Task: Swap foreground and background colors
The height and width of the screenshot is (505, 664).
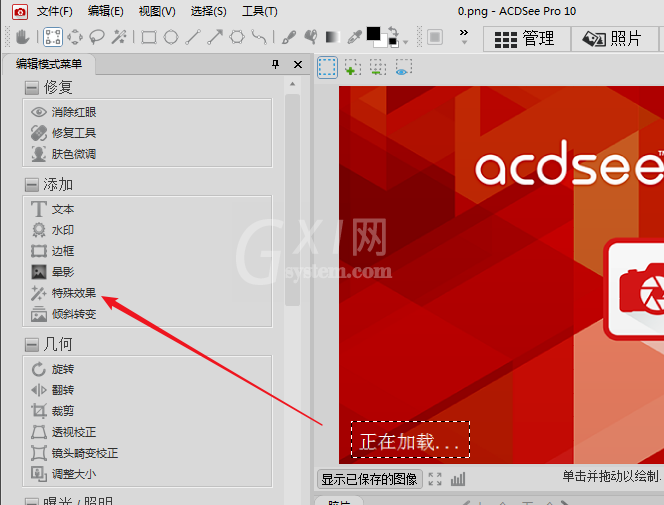Action: point(393,31)
